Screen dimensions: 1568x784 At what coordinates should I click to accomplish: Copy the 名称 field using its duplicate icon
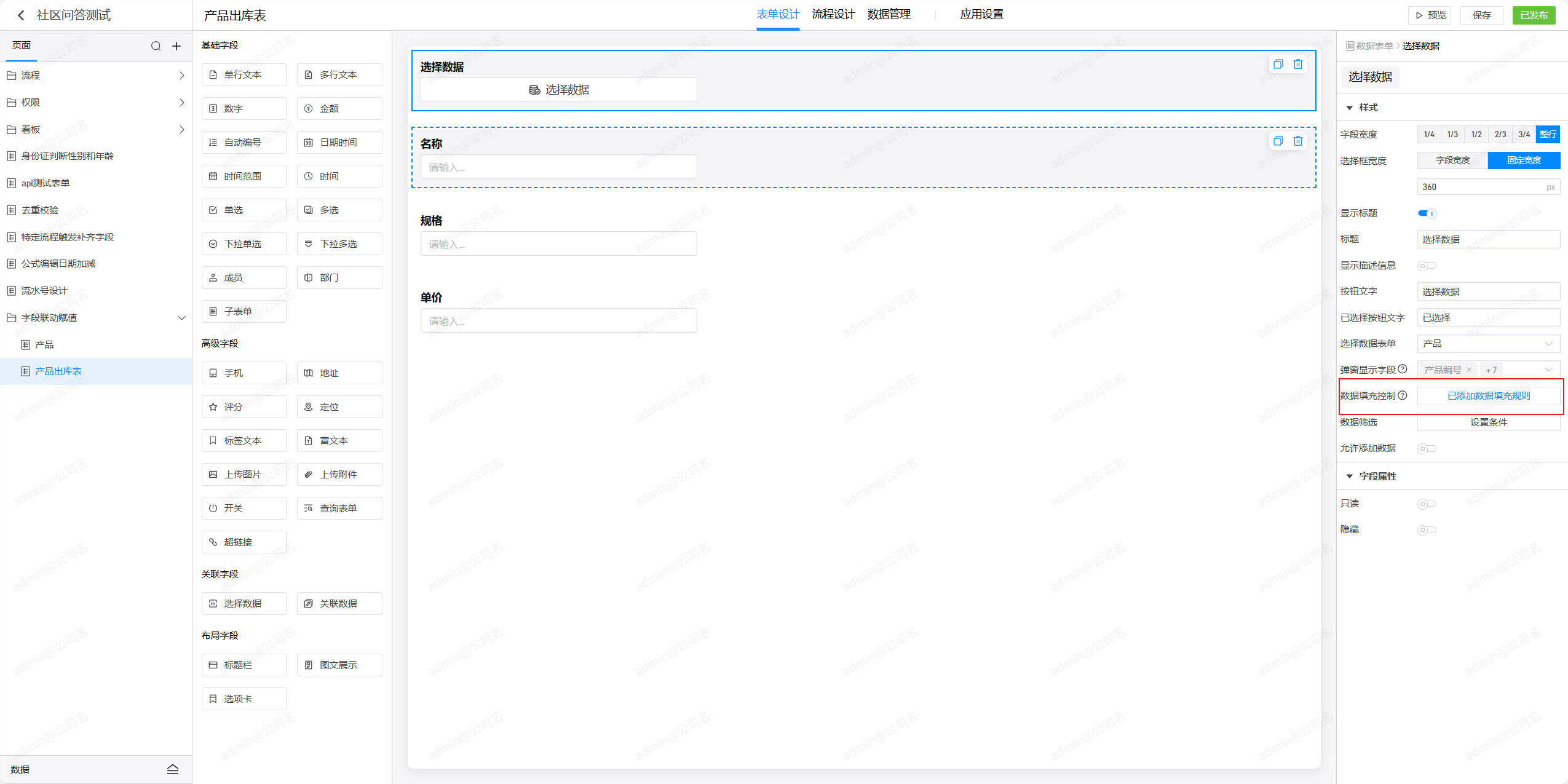point(1278,141)
